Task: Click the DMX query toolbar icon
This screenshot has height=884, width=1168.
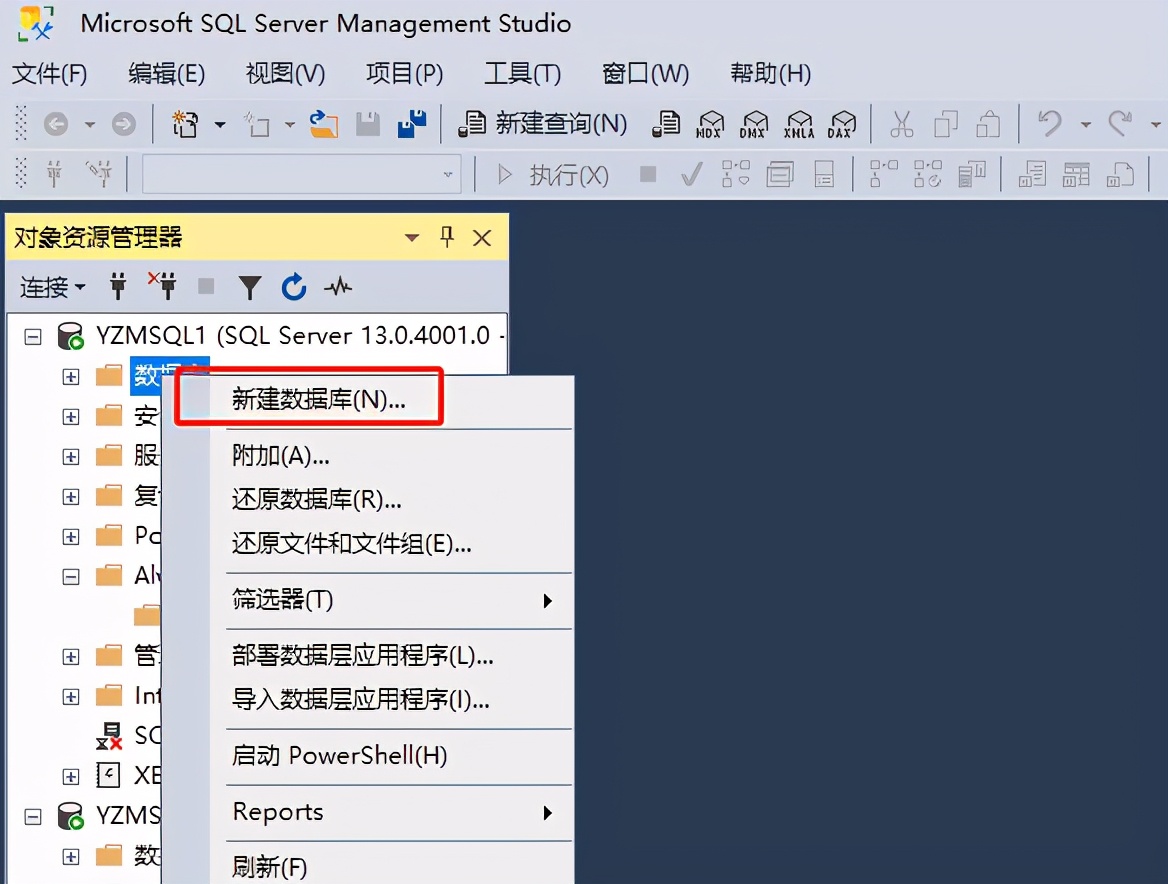Action: [754, 124]
